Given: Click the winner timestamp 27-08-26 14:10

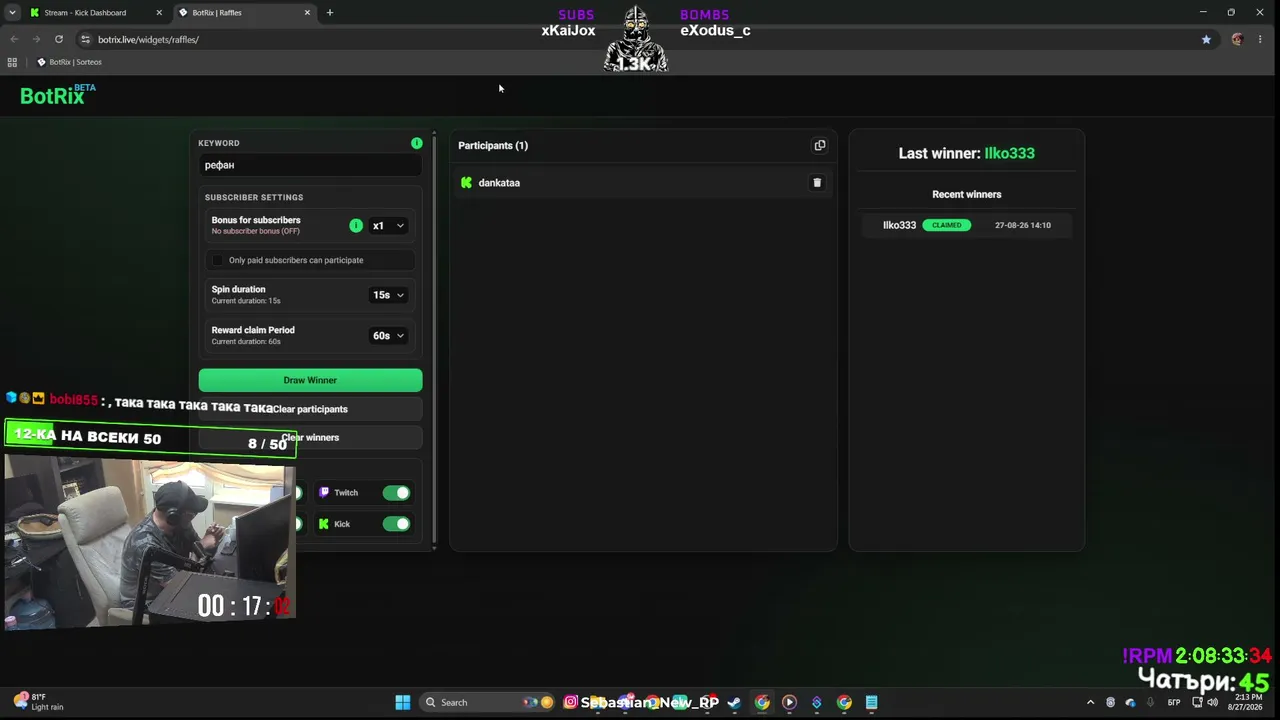Looking at the screenshot, I should point(1023,225).
